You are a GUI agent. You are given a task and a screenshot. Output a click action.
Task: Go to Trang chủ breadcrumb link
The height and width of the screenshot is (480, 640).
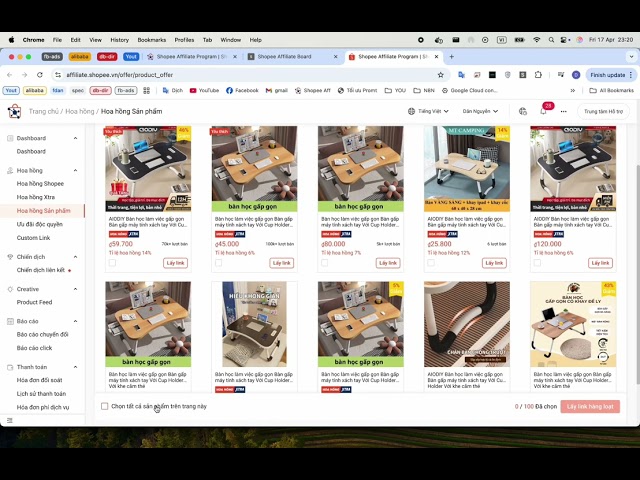click(x=44, y=111)
